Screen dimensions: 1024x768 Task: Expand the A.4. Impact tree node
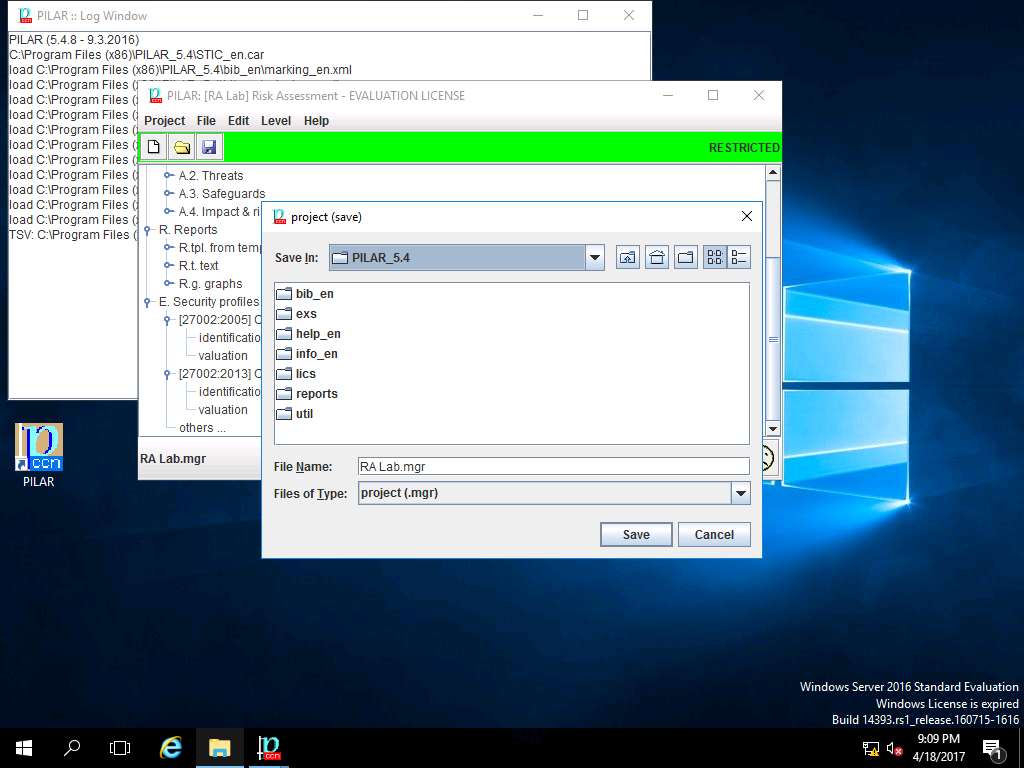point(168,212)
